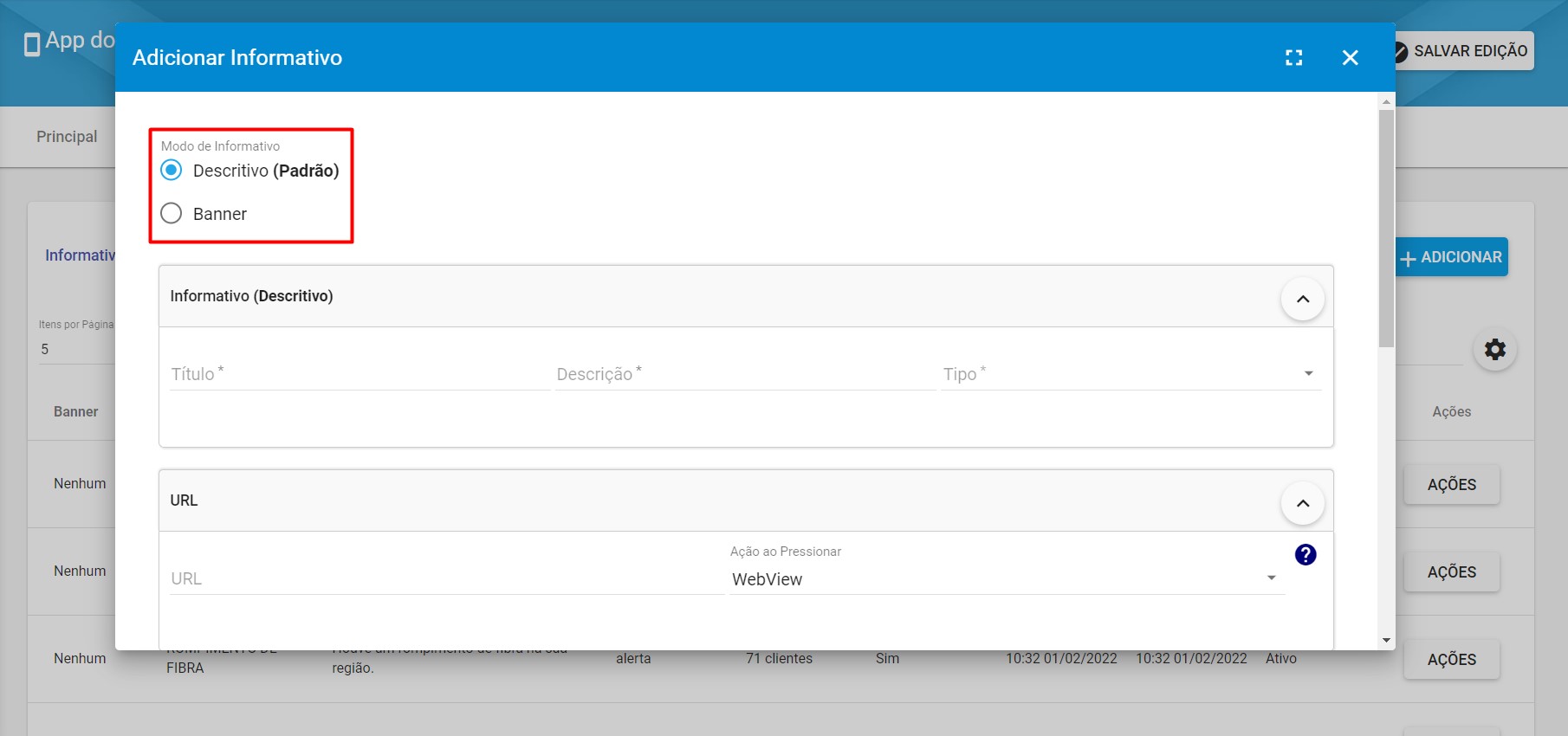This screenshot has width=1568, height=736.
Task: Click the 'alerta' type cell
Action: coord(633,659)
